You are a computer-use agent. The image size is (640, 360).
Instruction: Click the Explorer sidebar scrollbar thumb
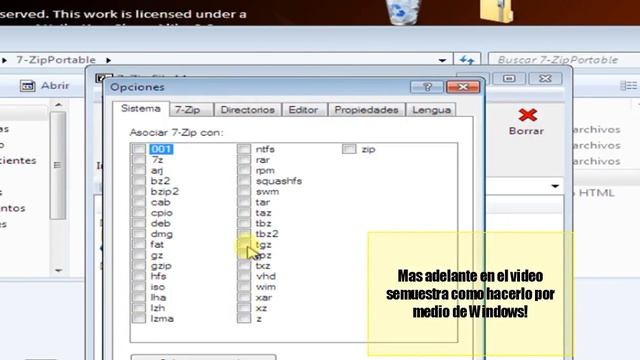pyautogui.click(x=58, y=165)
